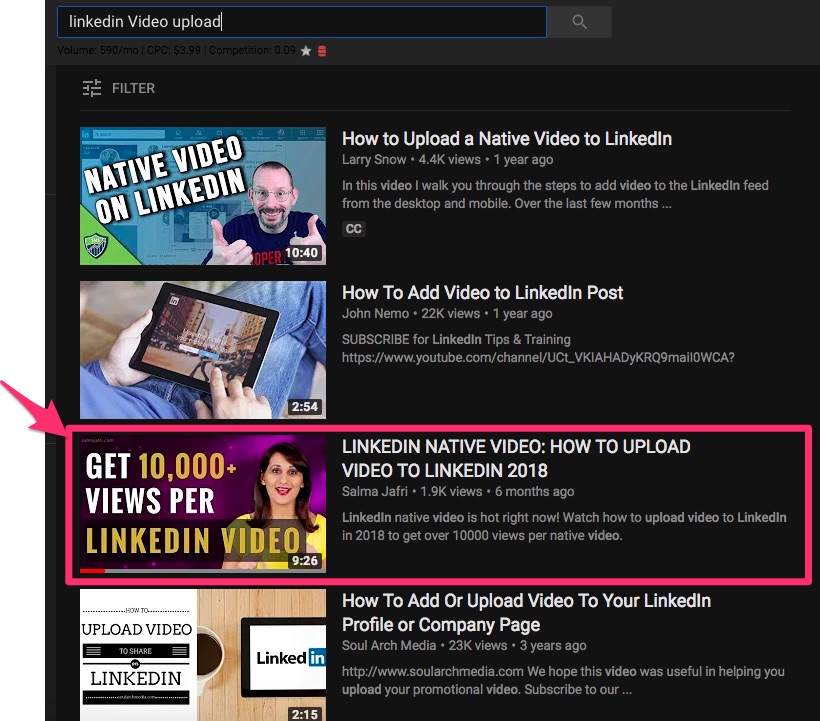
Task: Click the star icon next to Competition value
Action: 306,51
